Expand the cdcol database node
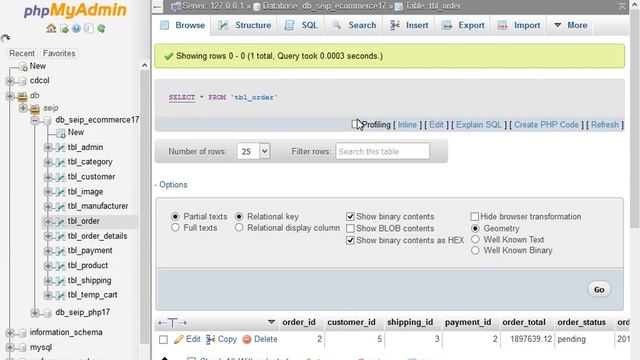 pos(10,81)
